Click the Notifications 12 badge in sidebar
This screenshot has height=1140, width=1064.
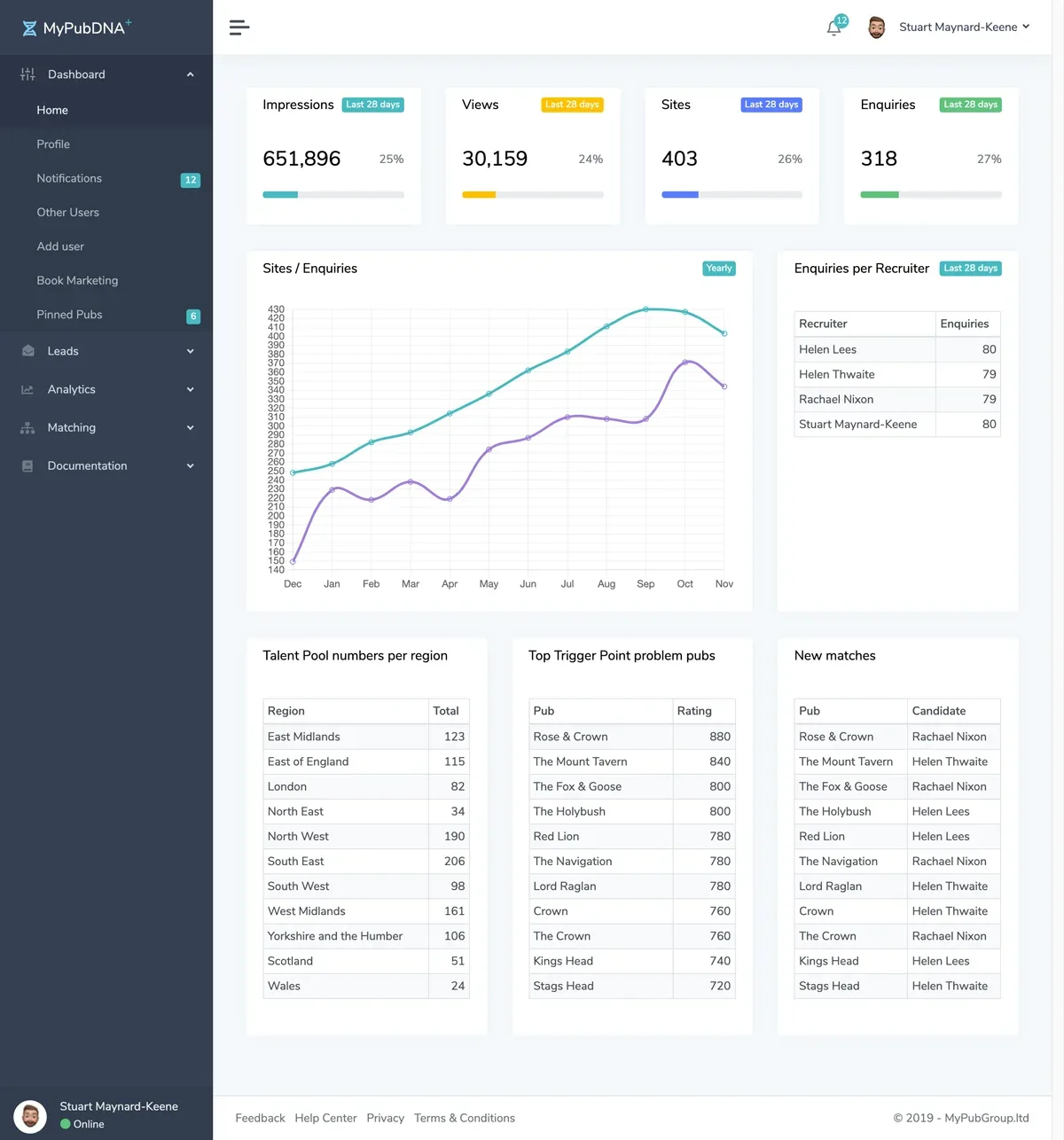tap(191, 180)
